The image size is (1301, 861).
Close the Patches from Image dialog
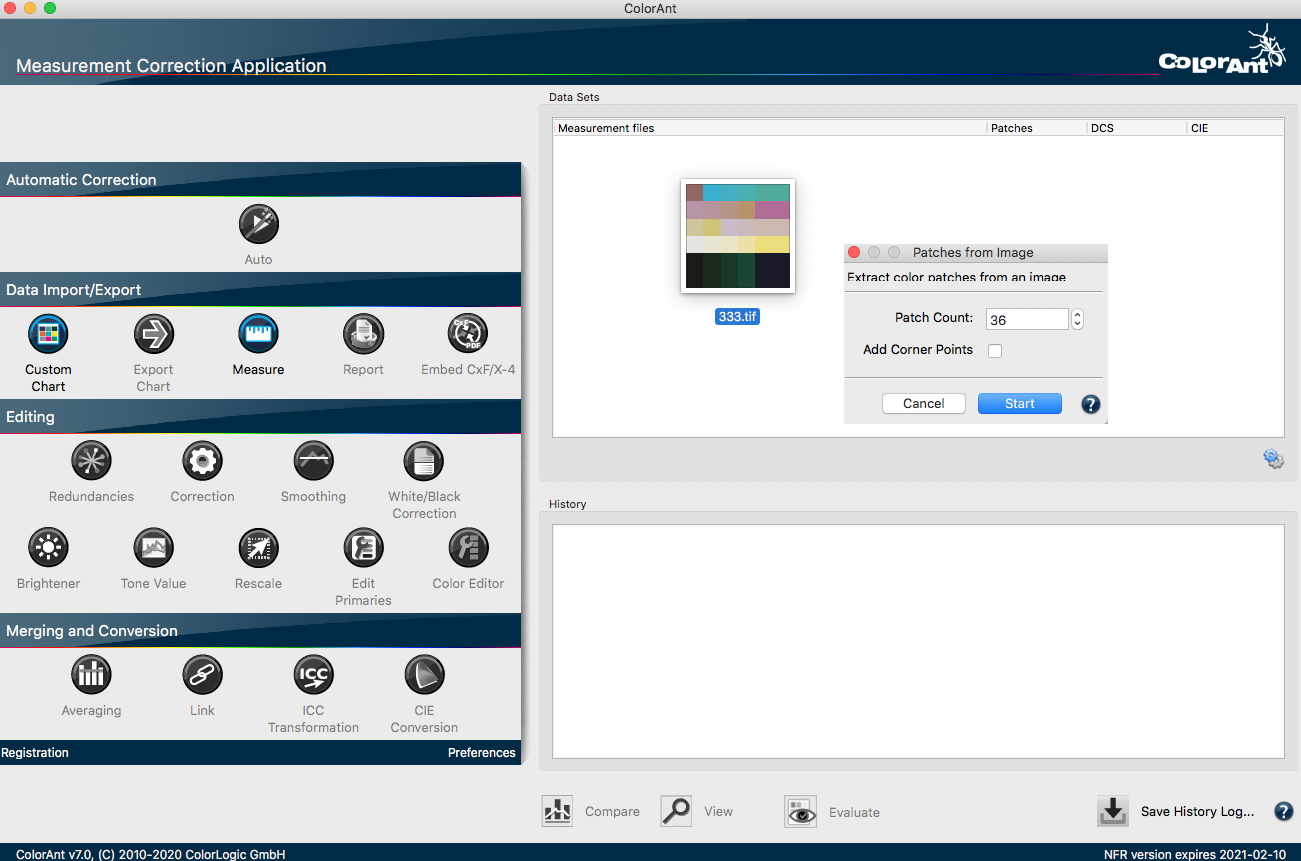click(x=854, y=253)
